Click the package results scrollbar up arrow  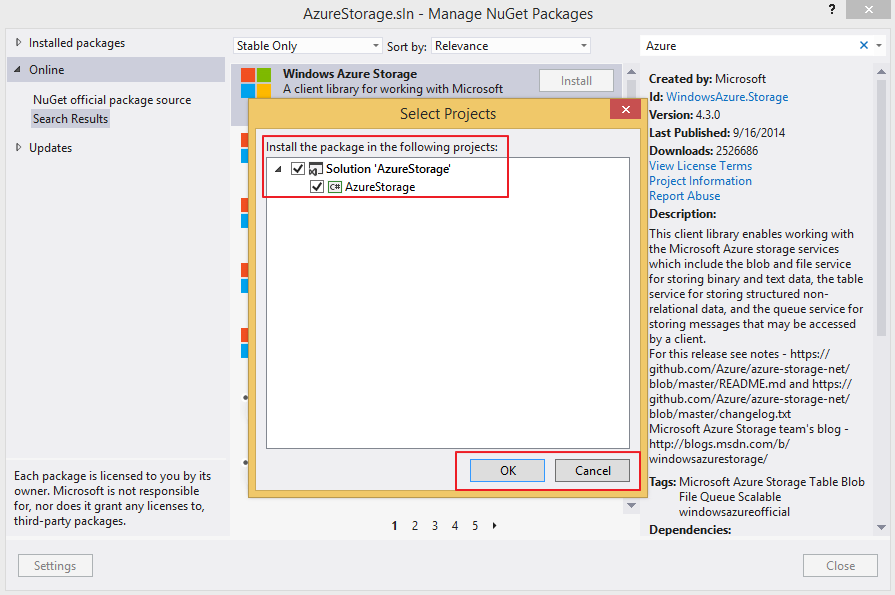(x=630, y=71)
